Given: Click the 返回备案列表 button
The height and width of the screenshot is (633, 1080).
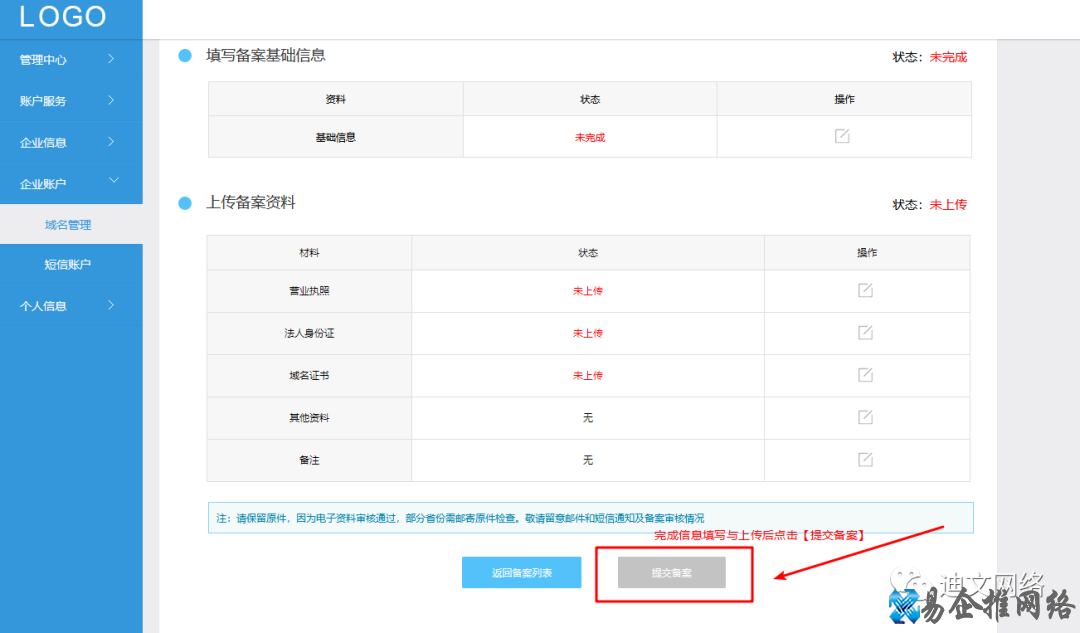Looking at the screenshot, I should click(x=521, y=571).
